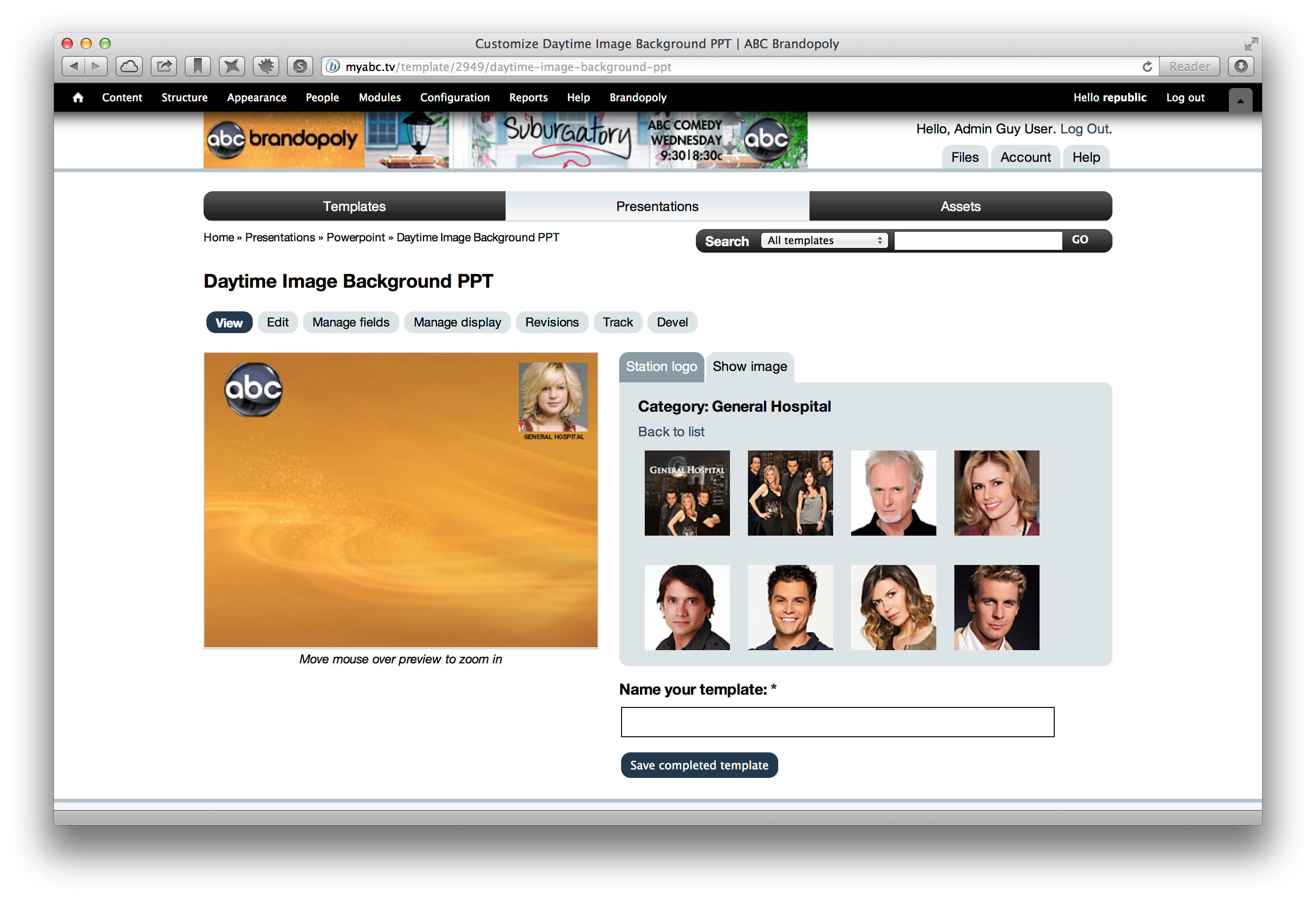Click the X extension icon in toolbar

232,67
